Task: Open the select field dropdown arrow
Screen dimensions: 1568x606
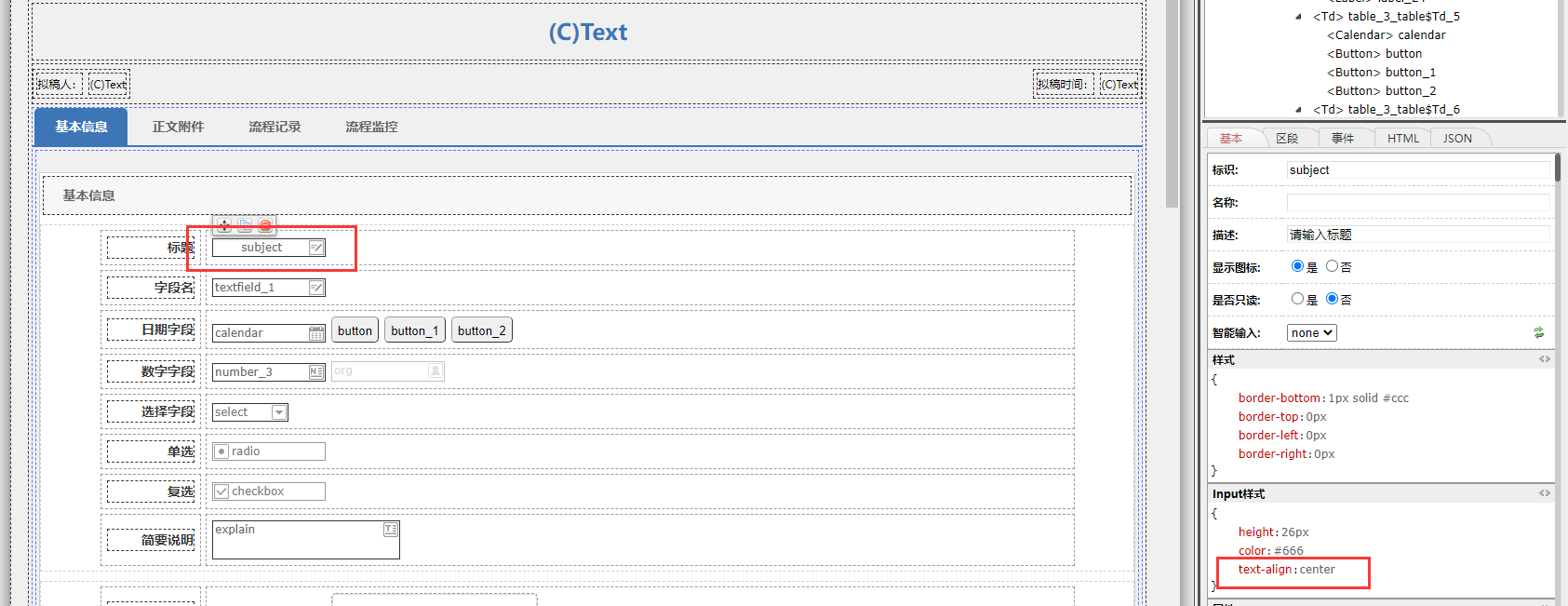Action: [x=278, y=412]
